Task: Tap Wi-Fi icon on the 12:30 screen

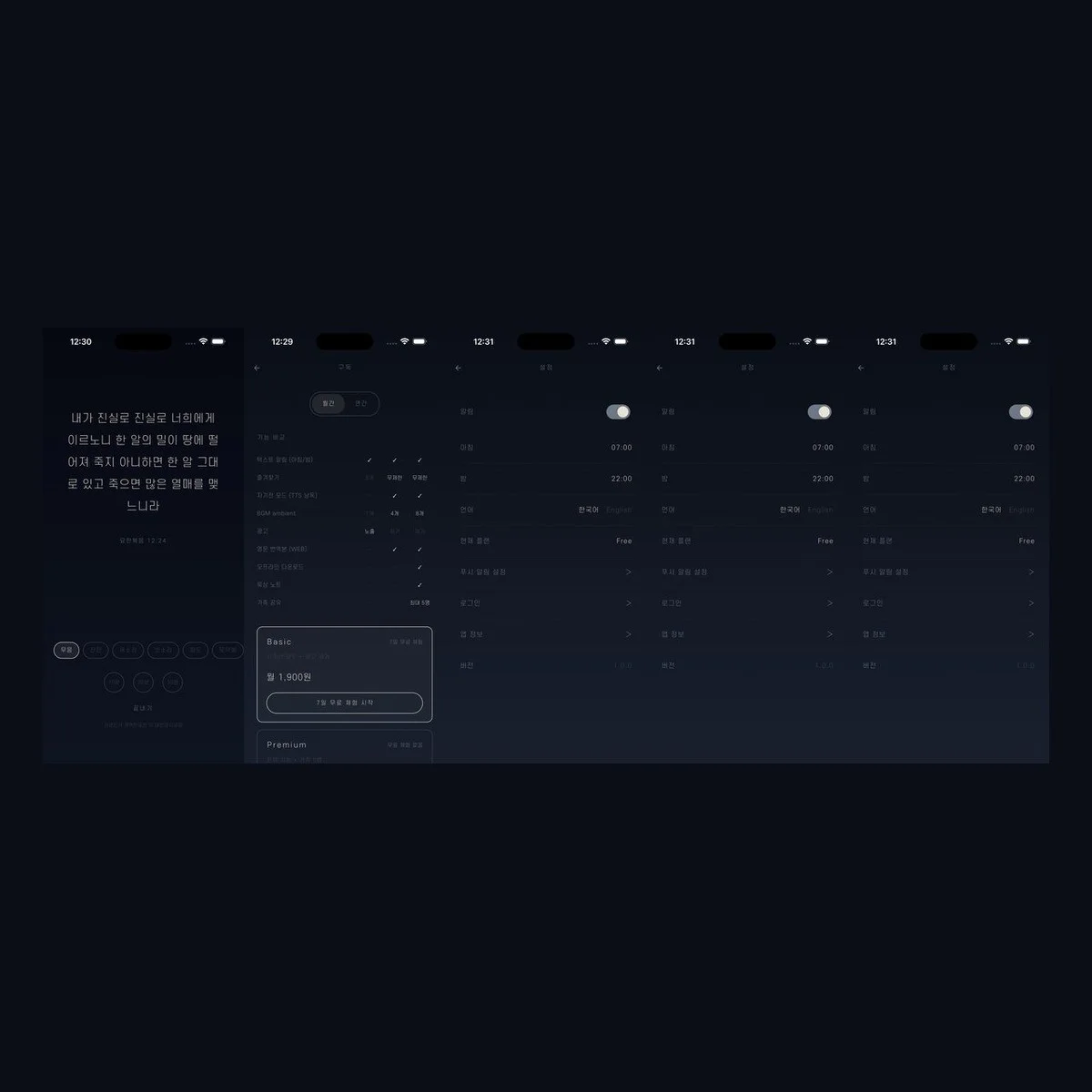Action: point(203,341)
